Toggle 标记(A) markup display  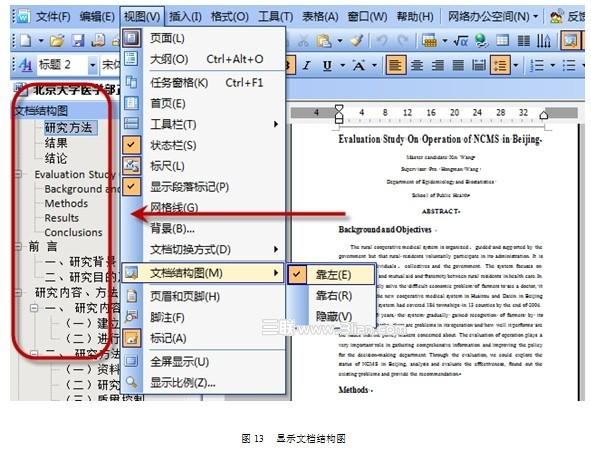pos(168,338)
